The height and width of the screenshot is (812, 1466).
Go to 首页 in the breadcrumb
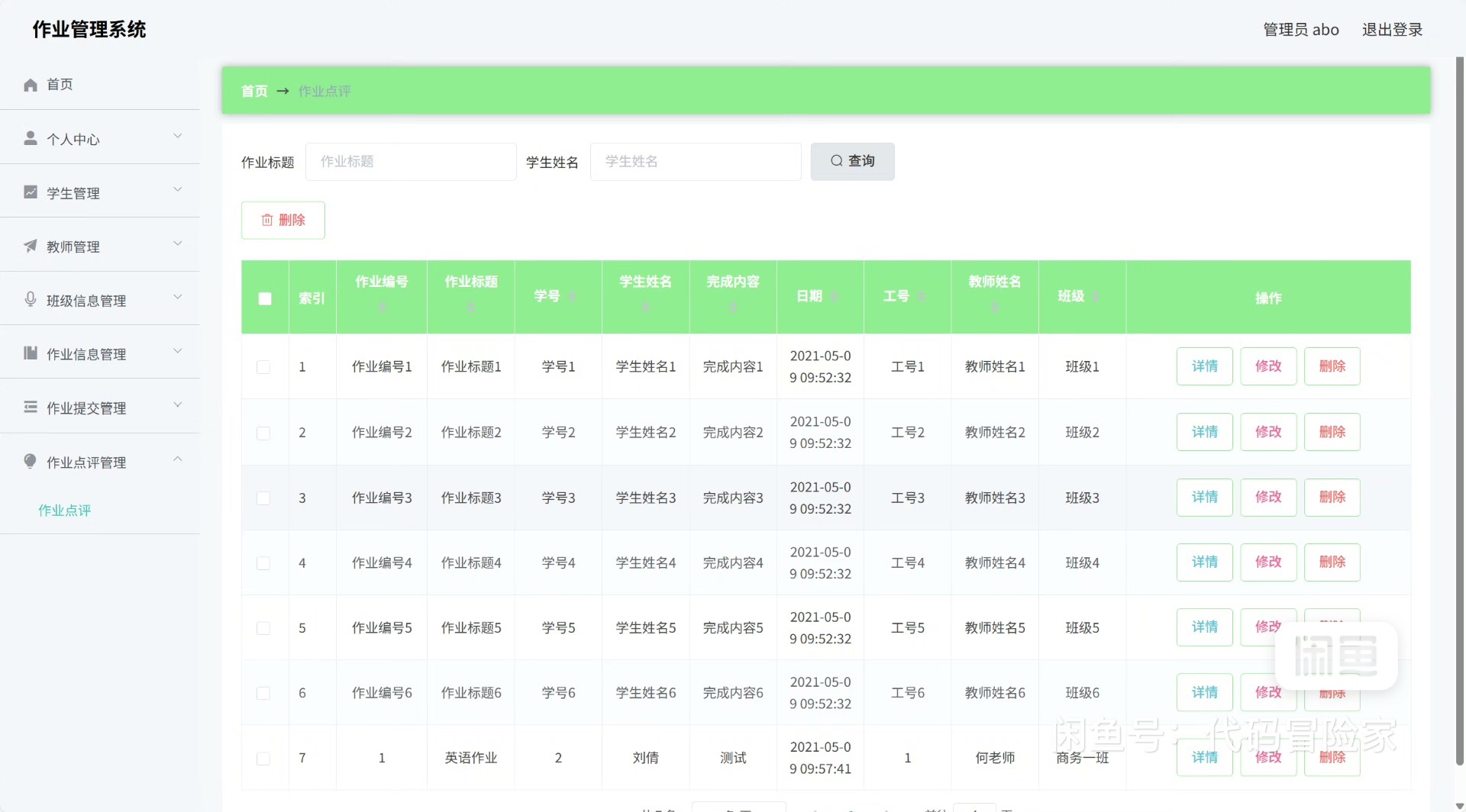pos(254,92)
